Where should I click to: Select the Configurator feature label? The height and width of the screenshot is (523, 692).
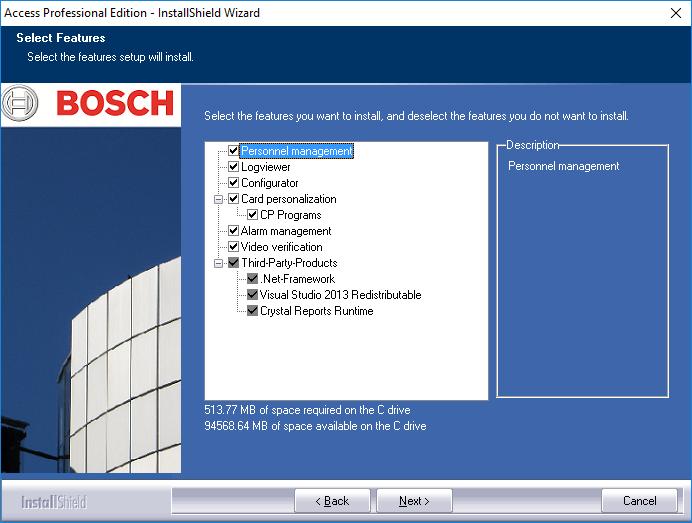tap(270, 183)
